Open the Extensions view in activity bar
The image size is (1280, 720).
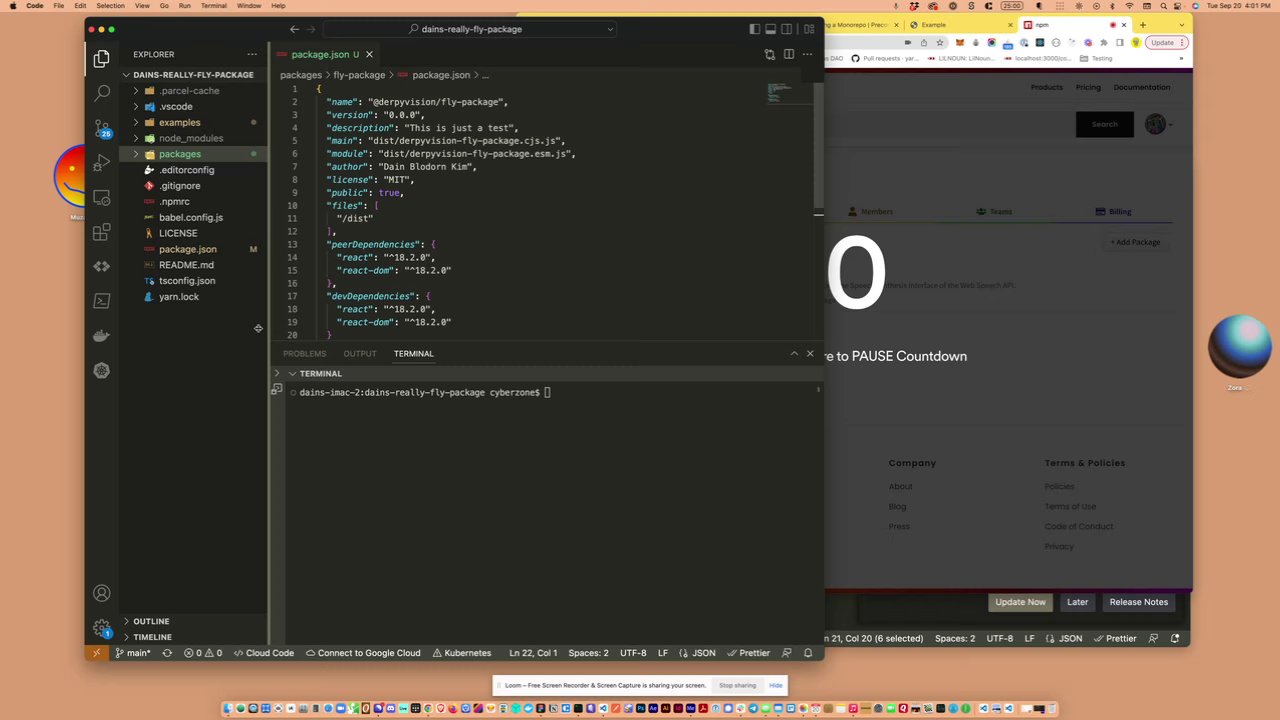click(101, 232)
